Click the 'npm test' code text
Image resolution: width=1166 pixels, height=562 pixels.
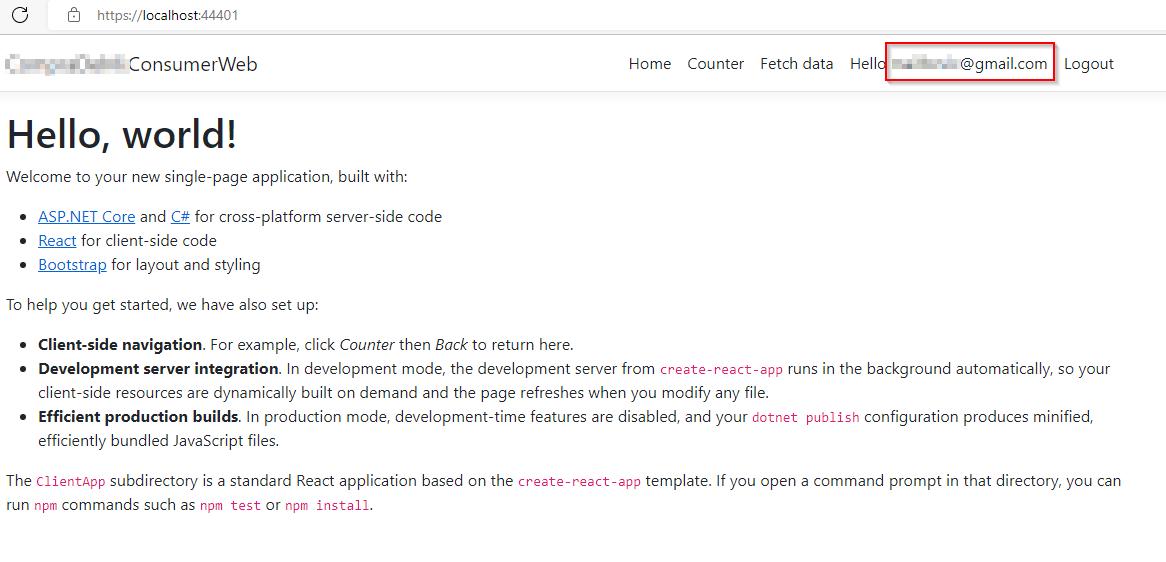point(231,506)
